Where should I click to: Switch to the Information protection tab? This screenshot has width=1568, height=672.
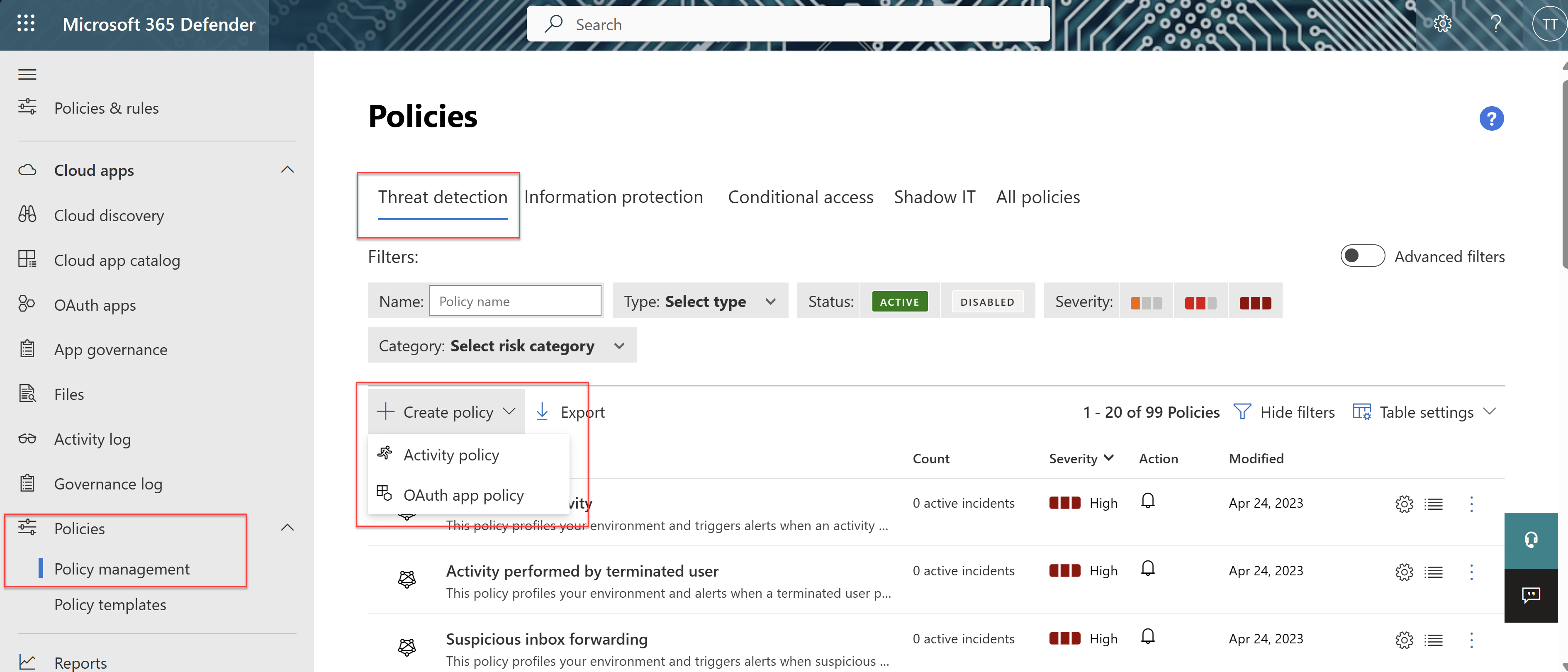click(x=613, y=196)
